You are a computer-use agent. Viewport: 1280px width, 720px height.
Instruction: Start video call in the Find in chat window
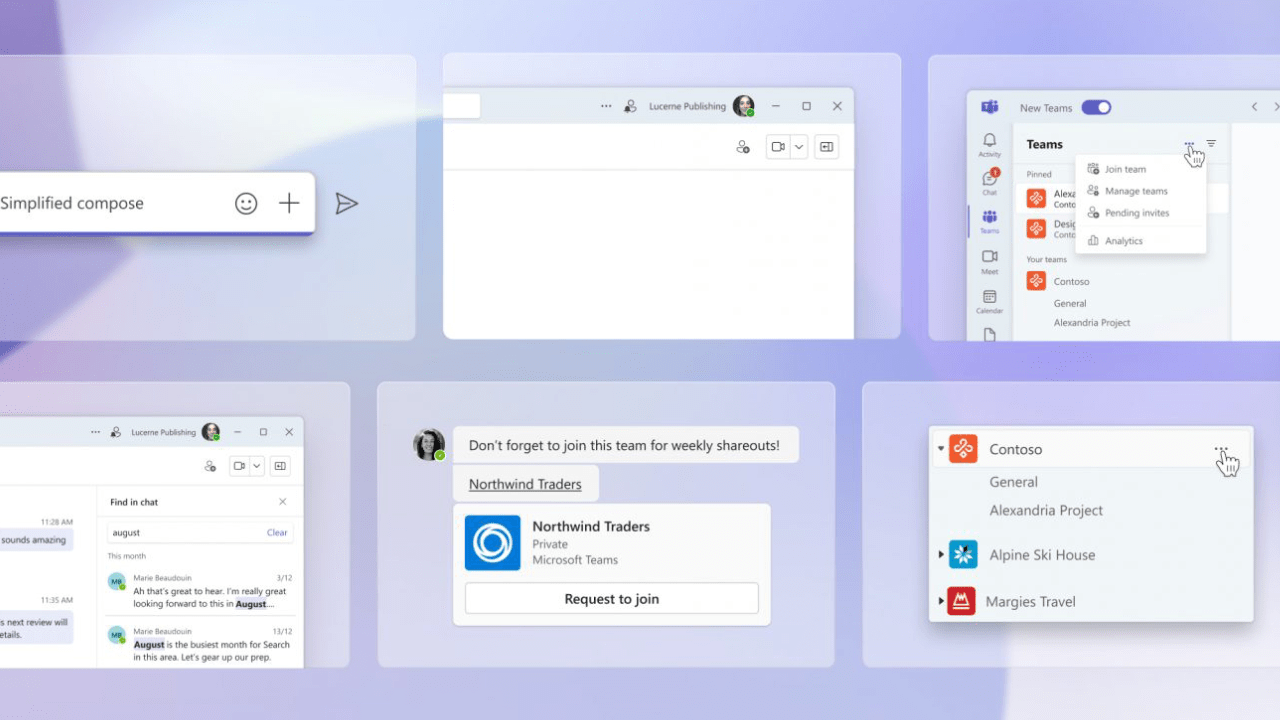coord(239,466)
